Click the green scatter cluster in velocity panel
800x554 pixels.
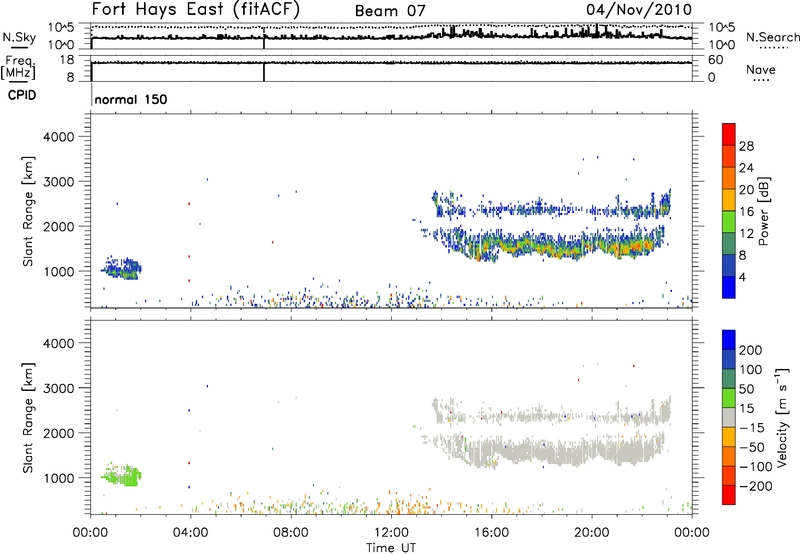click(122, 476)
